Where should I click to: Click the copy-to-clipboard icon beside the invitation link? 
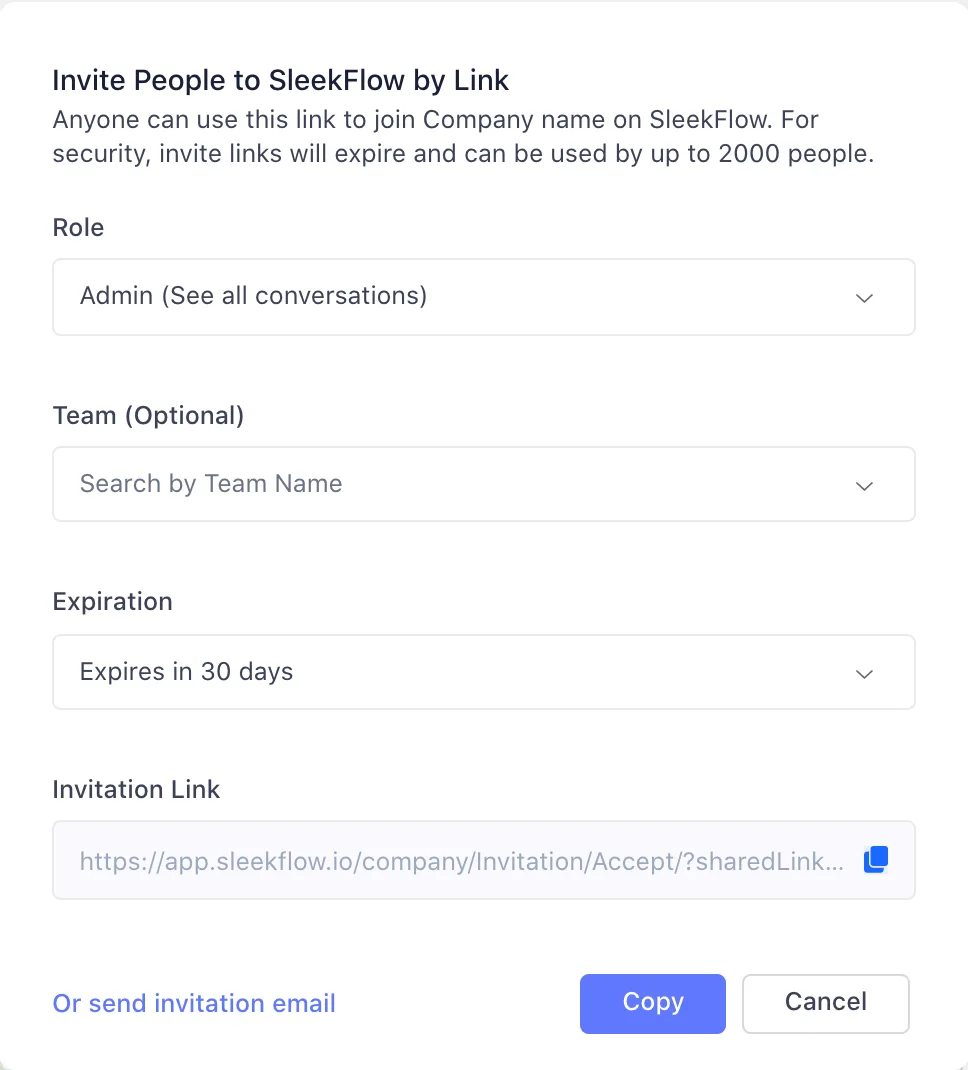pos(875,859)
